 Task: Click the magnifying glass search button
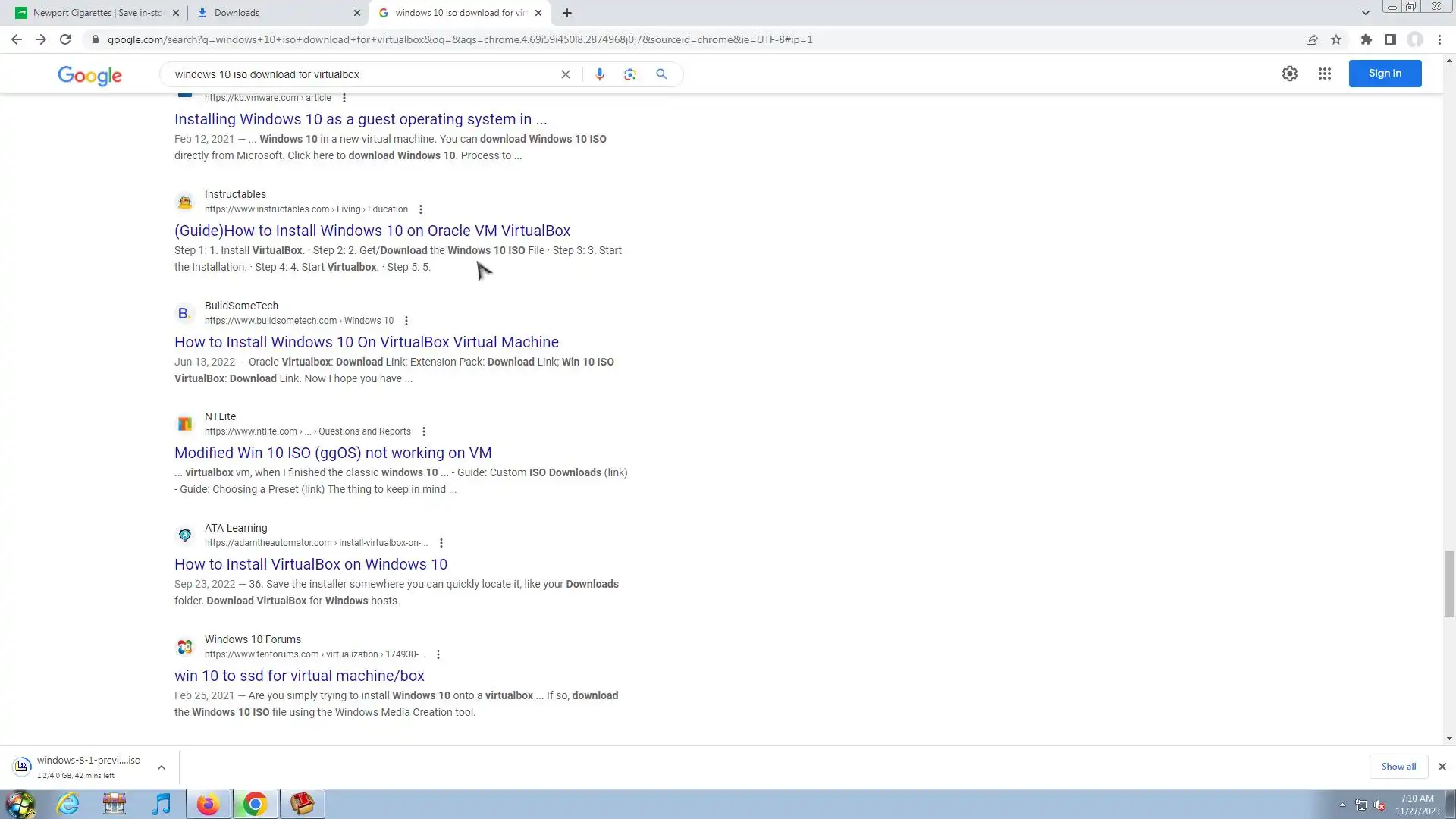pyautogui.click(x=661, y=74)
